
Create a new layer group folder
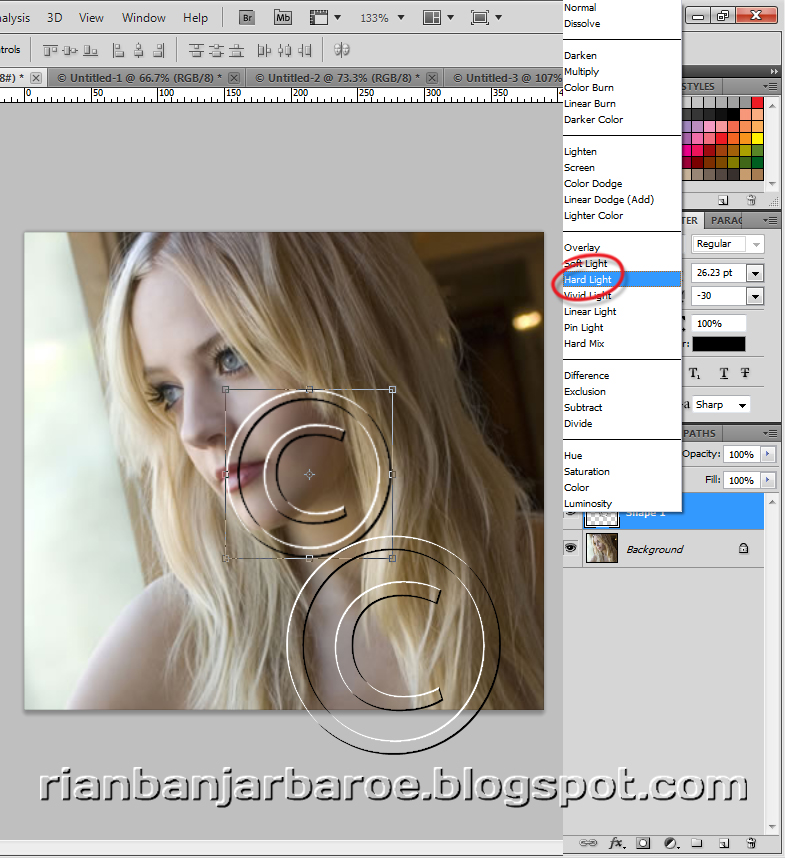[x=696, y=843]
